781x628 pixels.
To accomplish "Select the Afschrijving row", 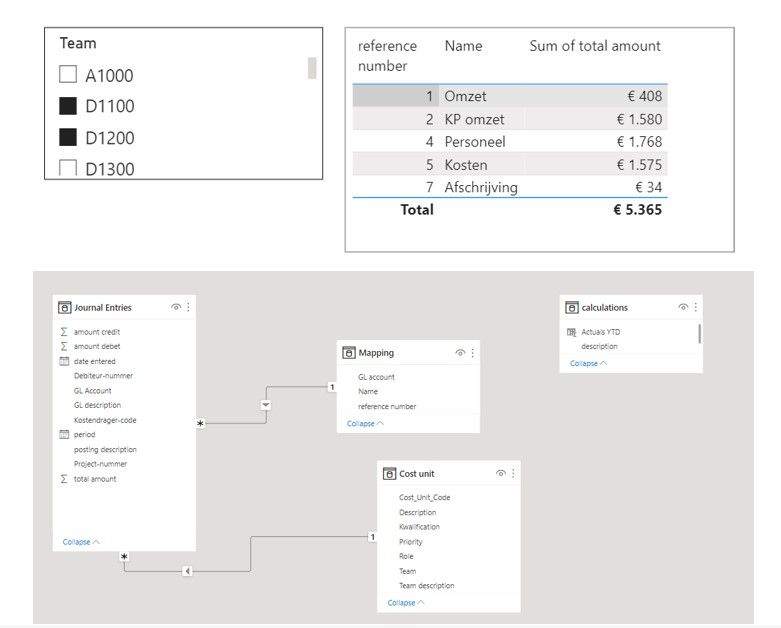I will (510, 187).
